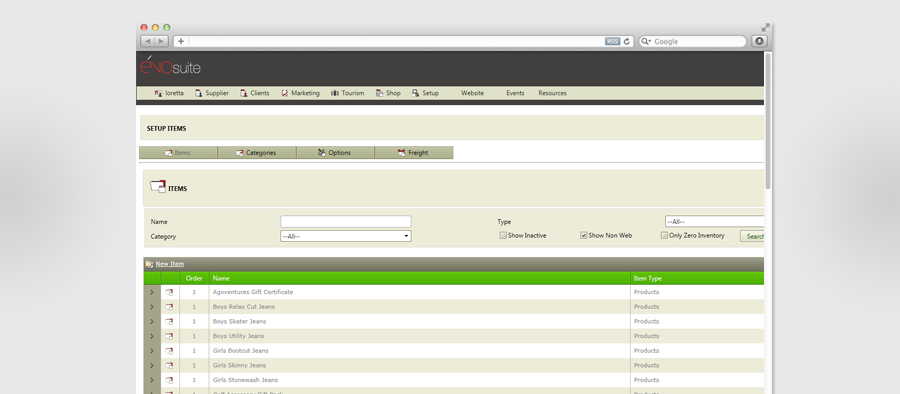The width and height of the screenshot is (900, 394).
Task: Click the item icon beside Boys Relax Cut Jeans
Action: (x=169, y=307)
